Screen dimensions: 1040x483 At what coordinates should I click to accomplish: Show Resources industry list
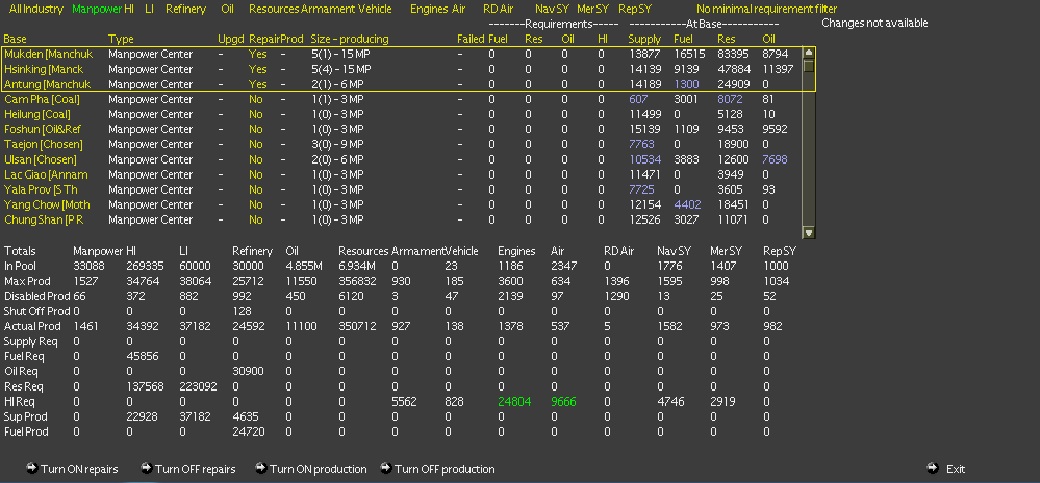[274, 9]
